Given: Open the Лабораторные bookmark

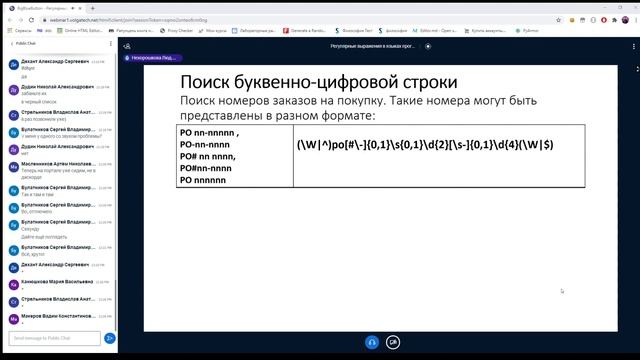Looking at the screenshot, I should click(253, 31).
